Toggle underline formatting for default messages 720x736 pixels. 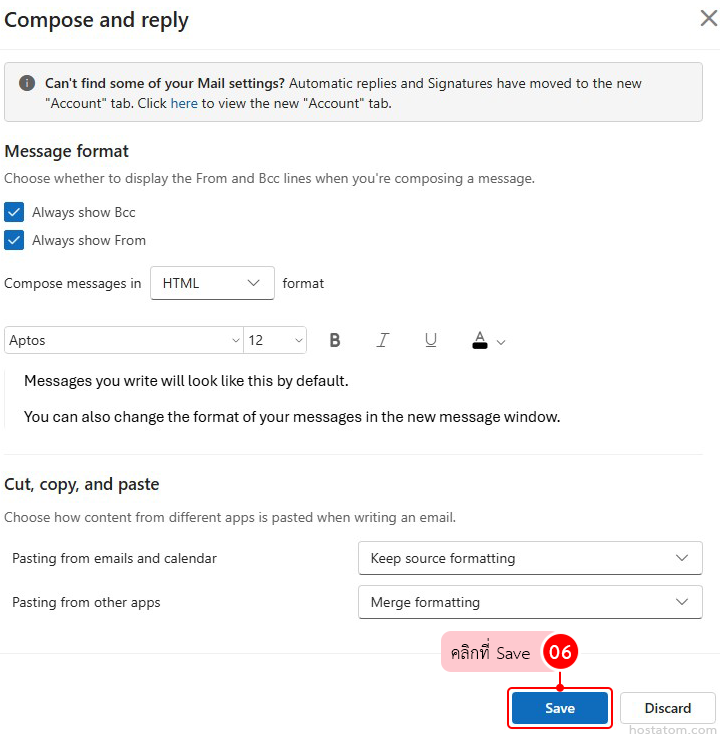point(430,340)
